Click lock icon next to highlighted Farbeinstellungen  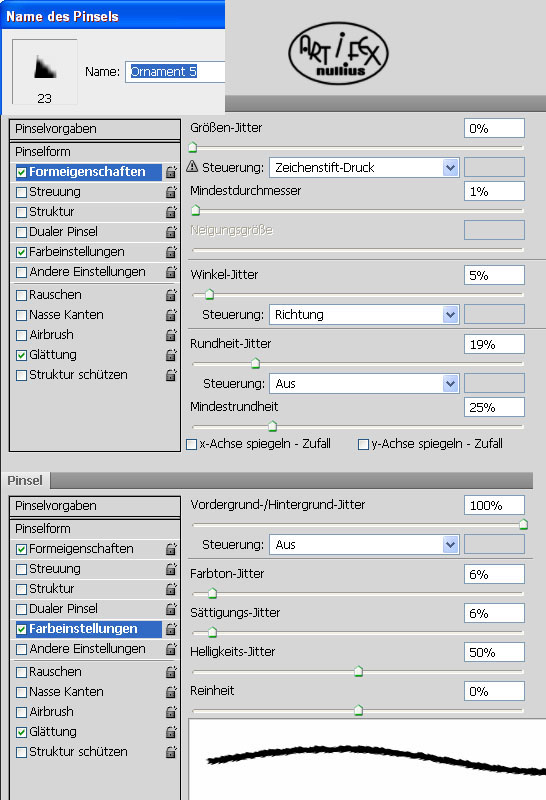click(171, 629)
